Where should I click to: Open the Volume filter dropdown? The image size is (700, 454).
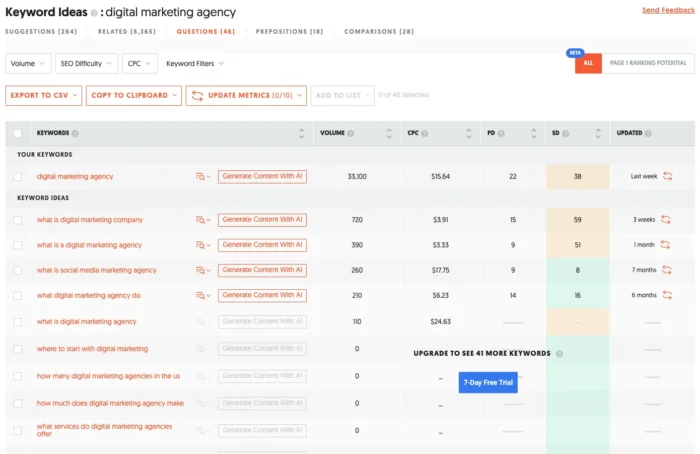coord(28,63)
